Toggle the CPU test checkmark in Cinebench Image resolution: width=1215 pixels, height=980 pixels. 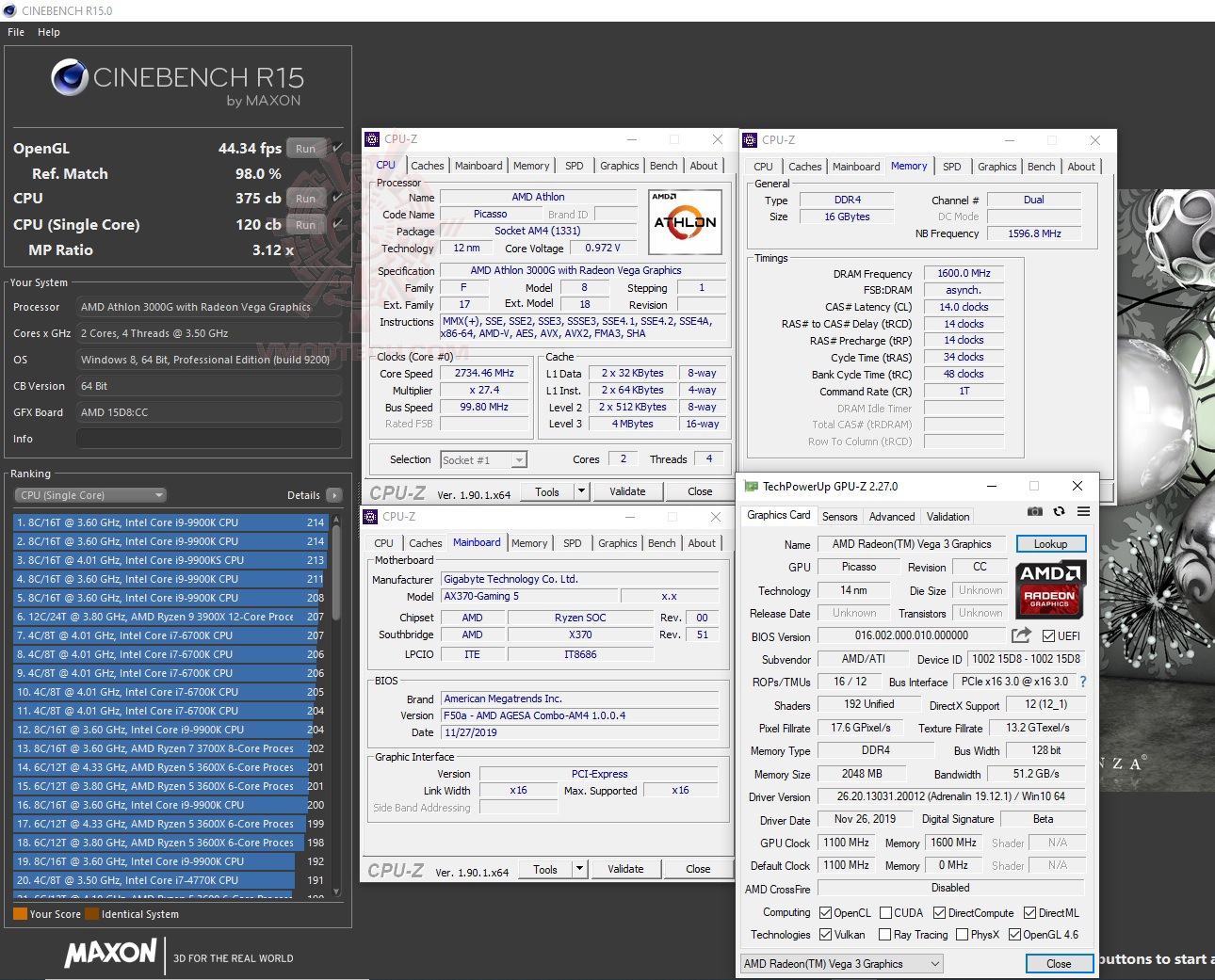337,198
